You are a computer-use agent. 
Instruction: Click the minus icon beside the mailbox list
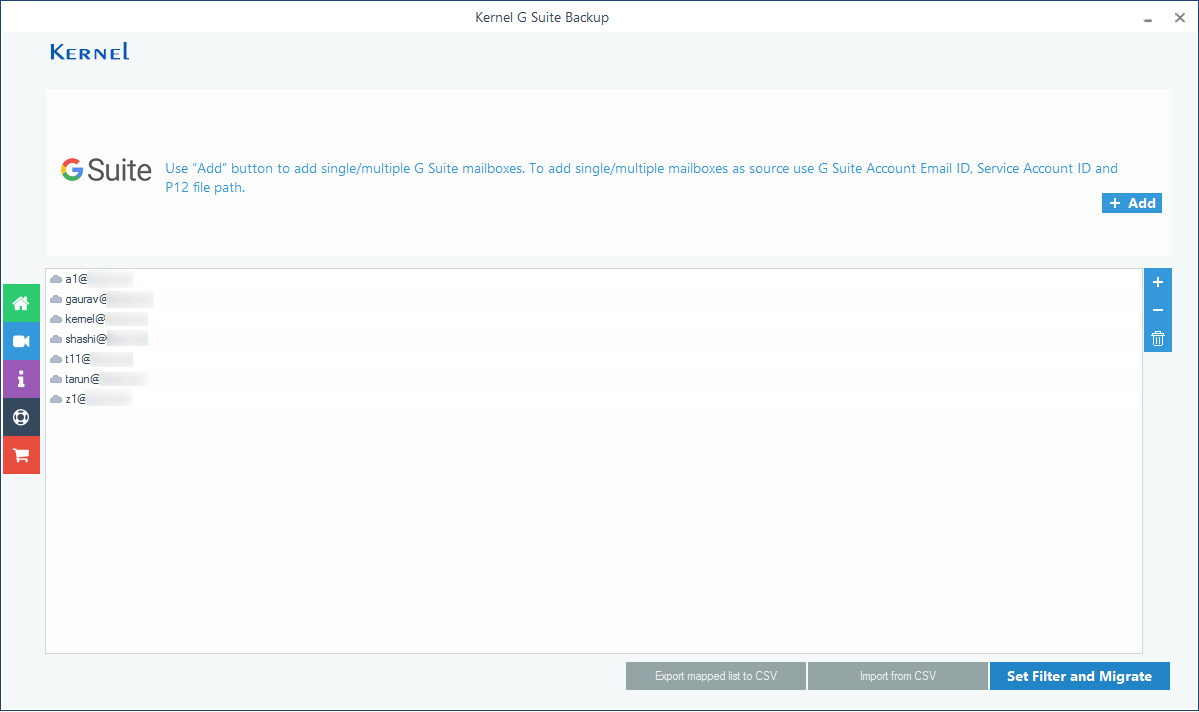tap(1158, 310)
